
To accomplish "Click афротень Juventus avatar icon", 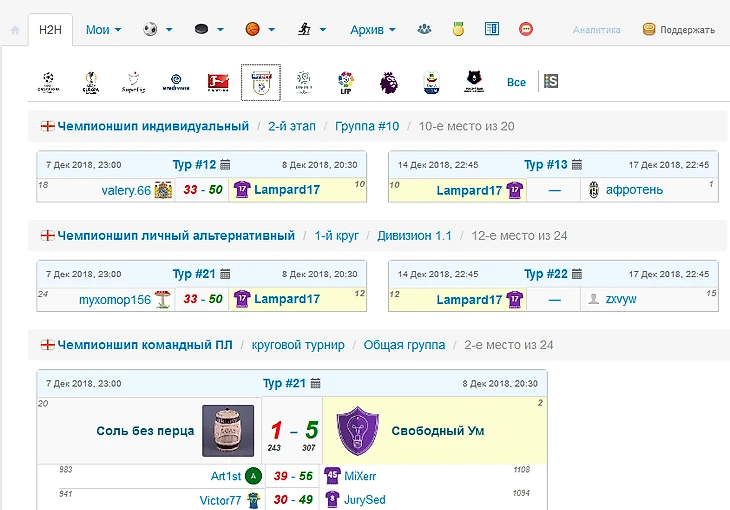I will coord(594,190).
